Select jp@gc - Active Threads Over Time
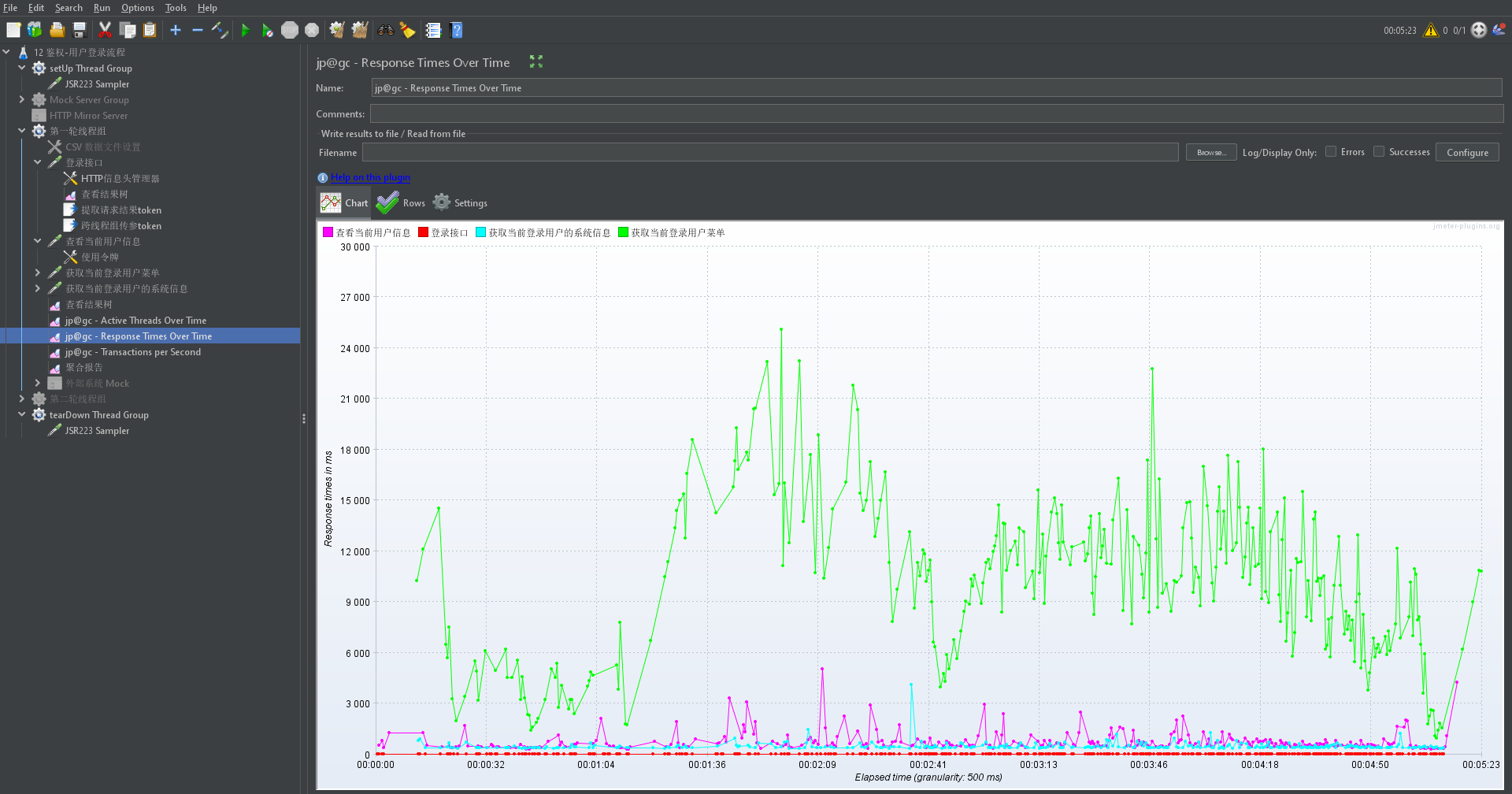Screen dimensions: 1512x794 click(x=135, y=320)
